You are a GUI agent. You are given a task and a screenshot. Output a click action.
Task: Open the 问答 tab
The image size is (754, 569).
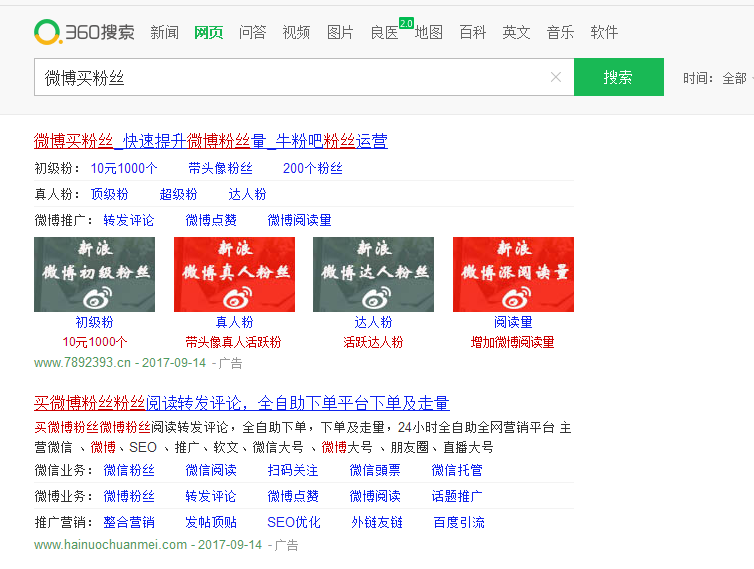[252, 32]
